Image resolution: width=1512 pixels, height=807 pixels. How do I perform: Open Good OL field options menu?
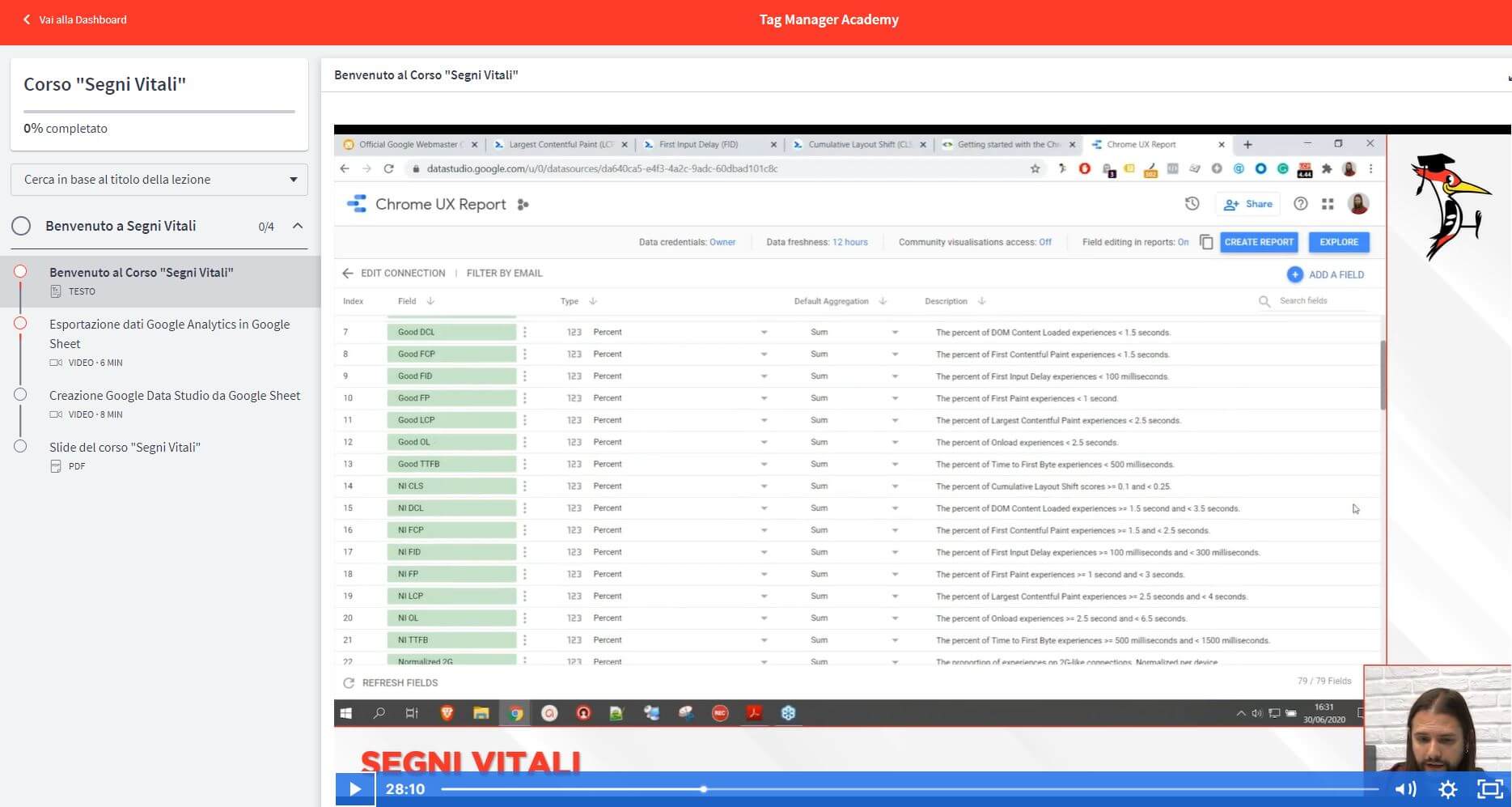(x=525, y=442)
